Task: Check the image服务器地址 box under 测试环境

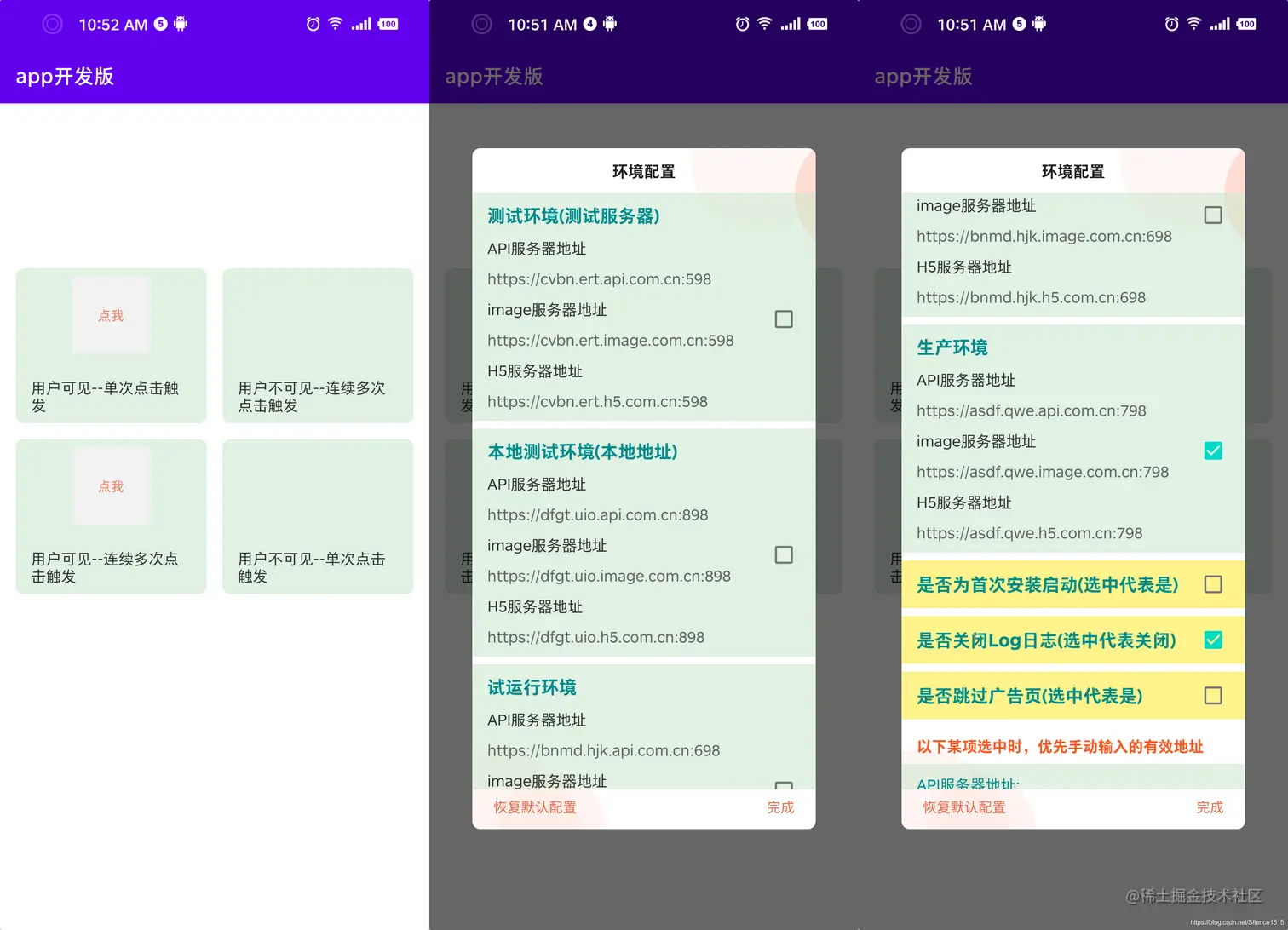Action: pos(783,319)
